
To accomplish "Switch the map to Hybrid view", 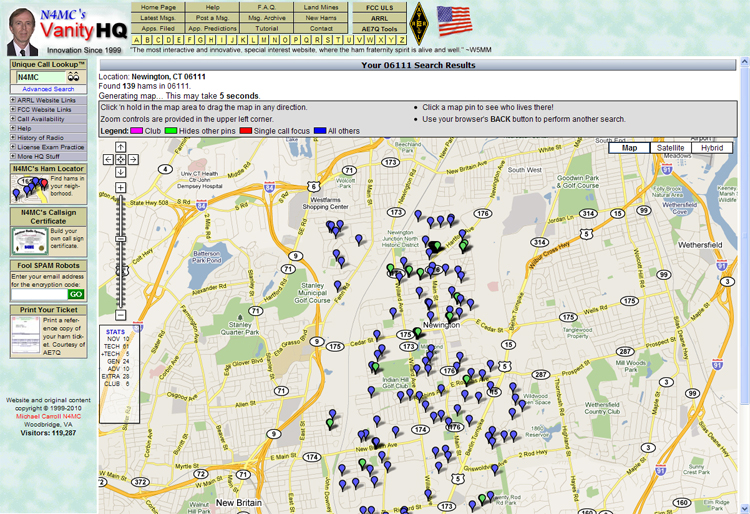I will [712, 148].
